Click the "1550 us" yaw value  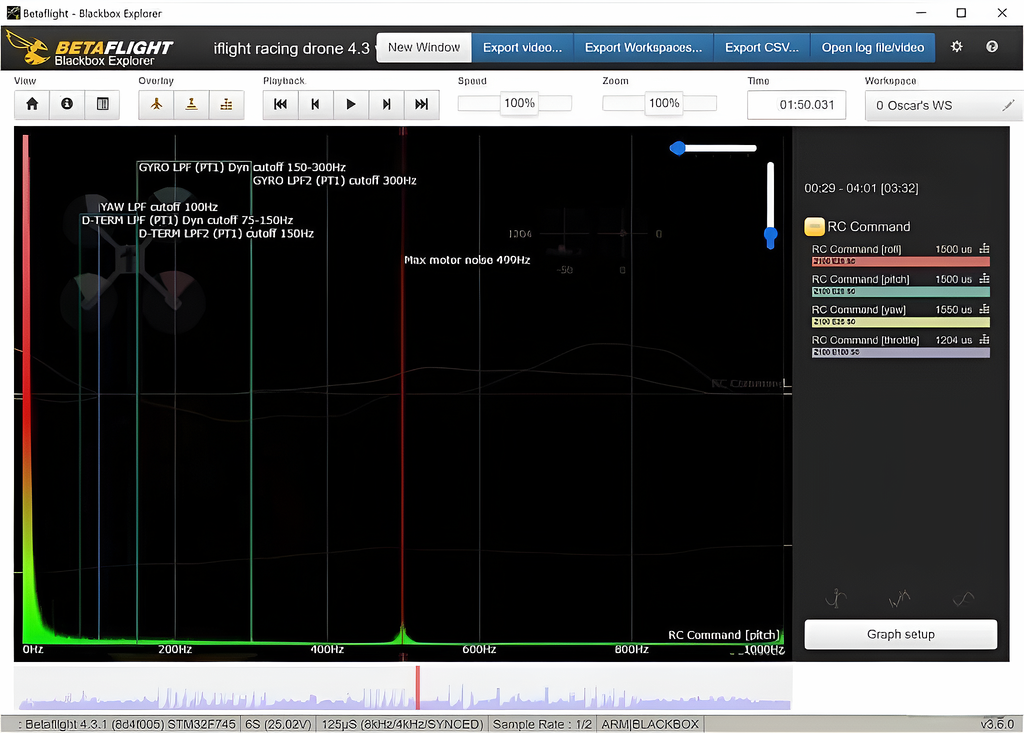(x=953, y=310)
